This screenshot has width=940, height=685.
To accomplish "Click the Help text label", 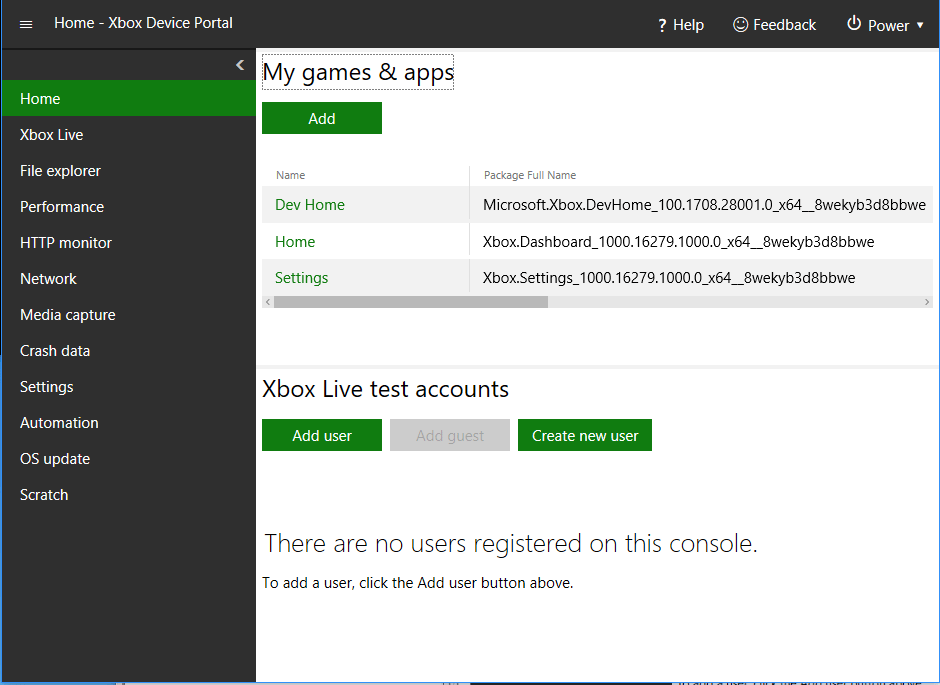I will click(x=688, y=25).
